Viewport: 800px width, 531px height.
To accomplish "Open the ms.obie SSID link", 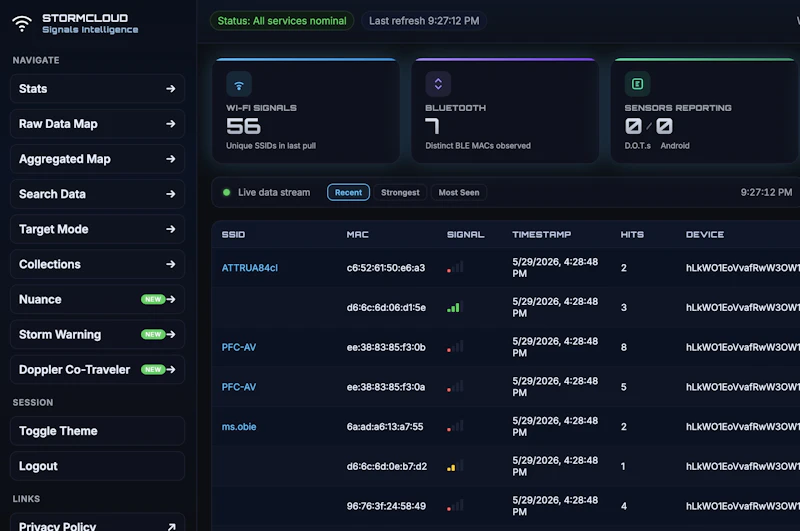I will (239, 427).
